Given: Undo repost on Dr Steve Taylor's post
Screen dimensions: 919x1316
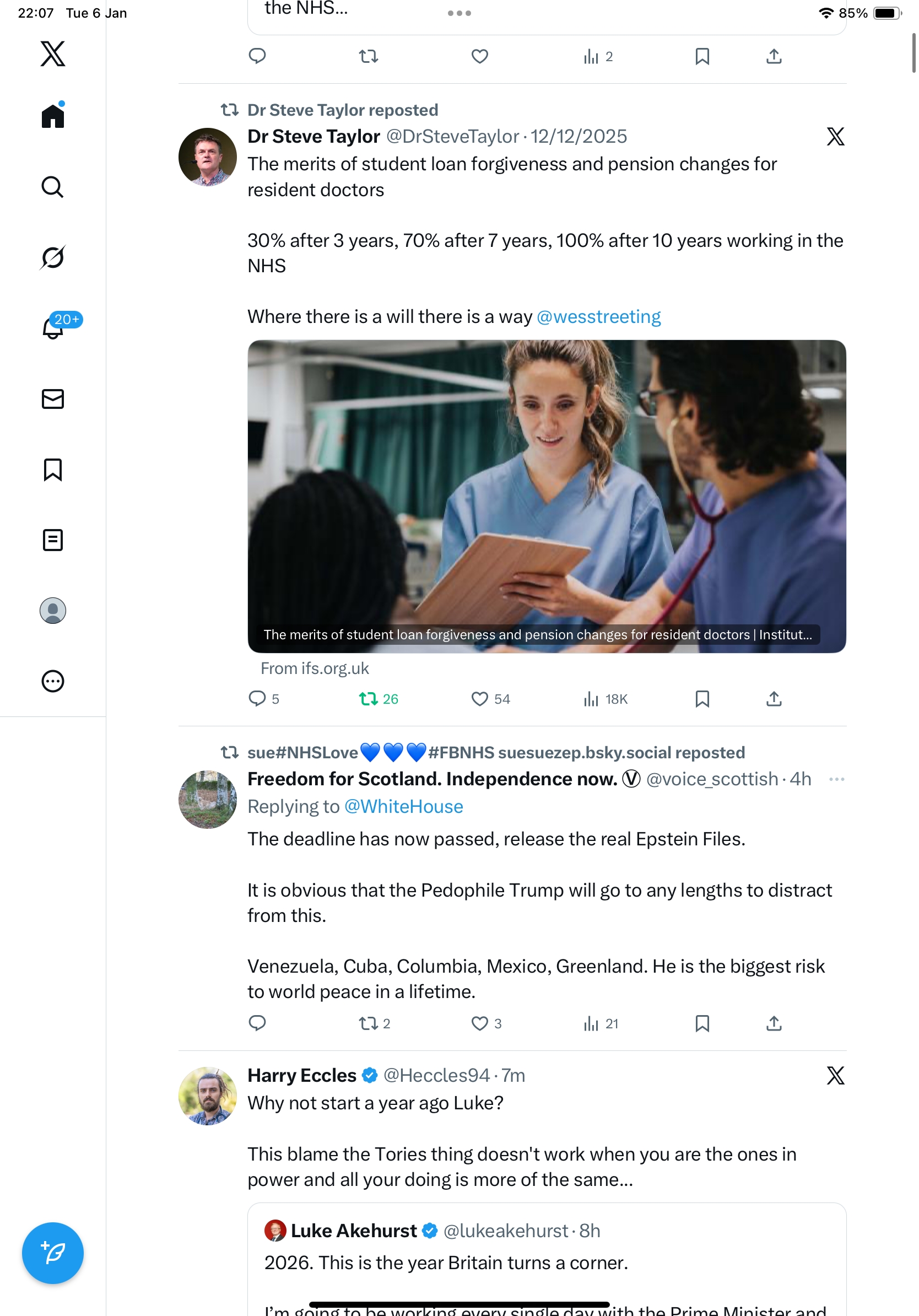Looking at the screenshot, I should [369, 699].
